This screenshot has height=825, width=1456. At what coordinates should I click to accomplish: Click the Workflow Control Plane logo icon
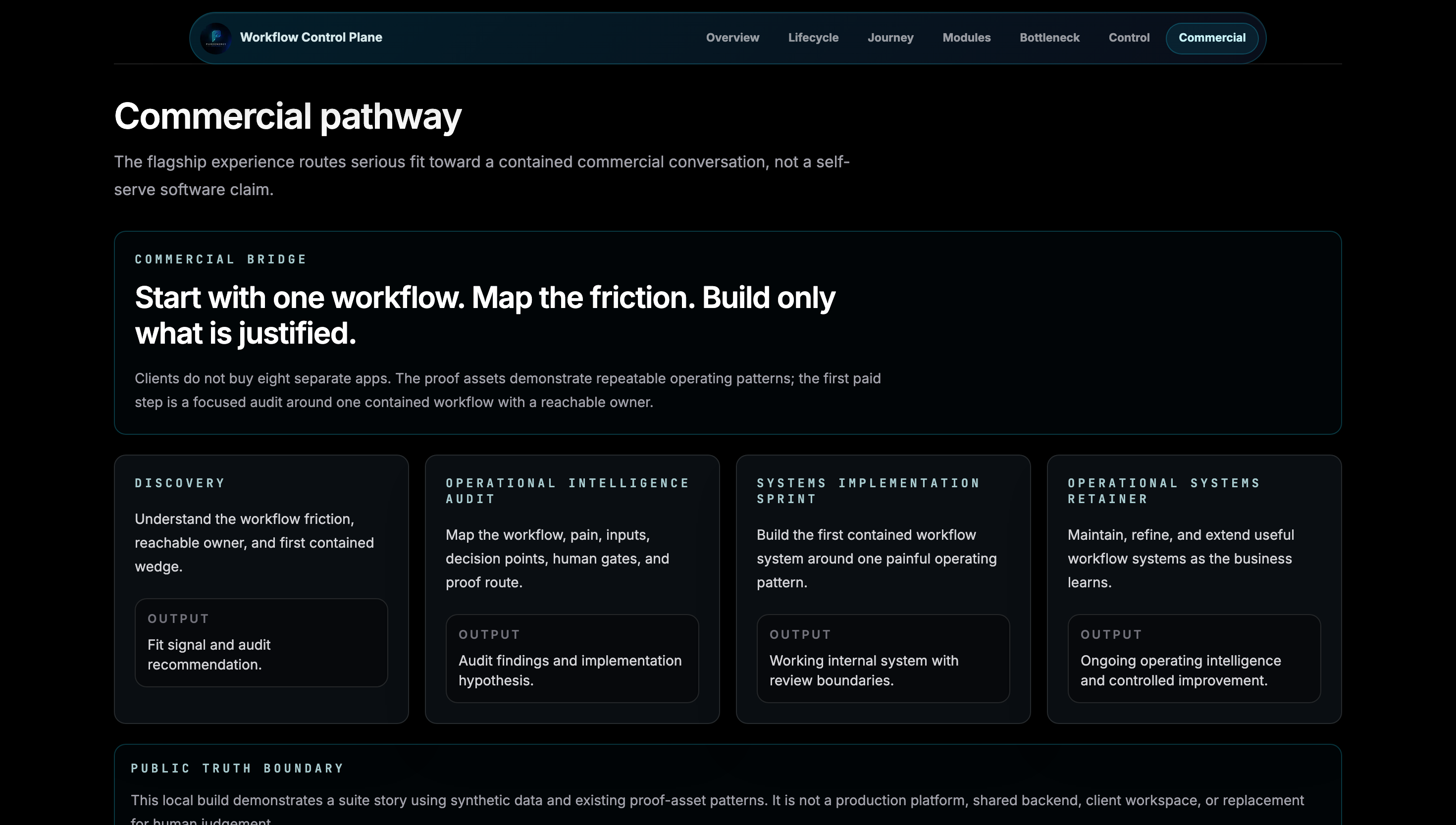pyautogui.click(x=216, y=38)
